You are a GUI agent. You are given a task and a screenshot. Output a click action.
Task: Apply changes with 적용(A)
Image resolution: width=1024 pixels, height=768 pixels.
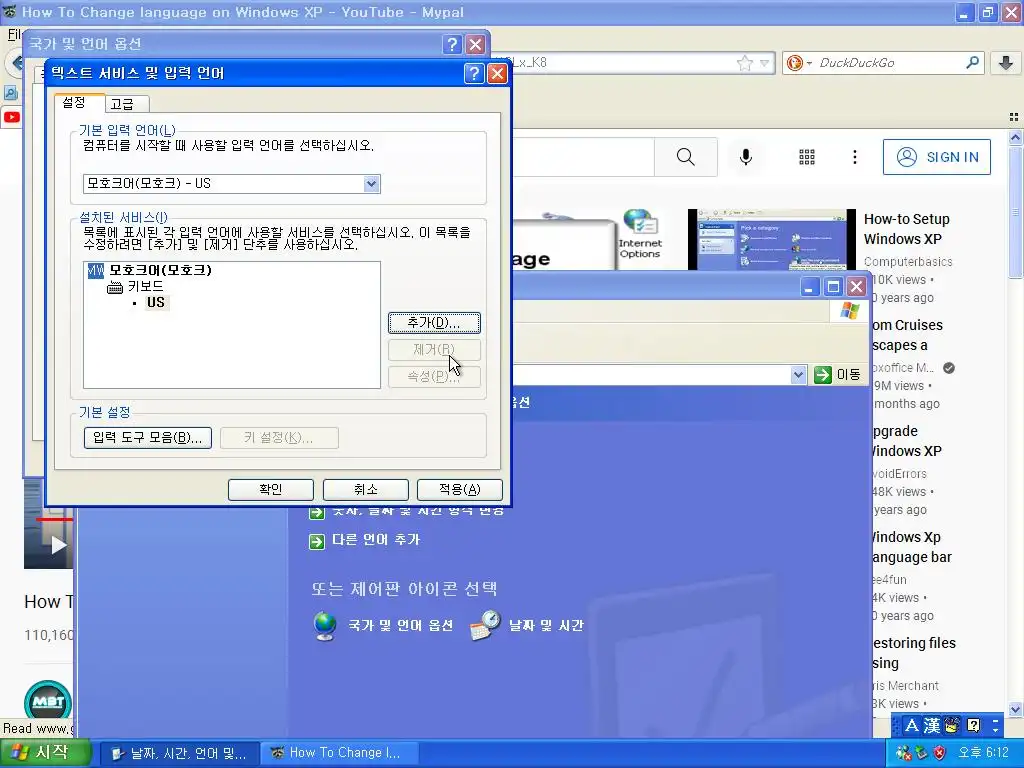tap(460, 489)
